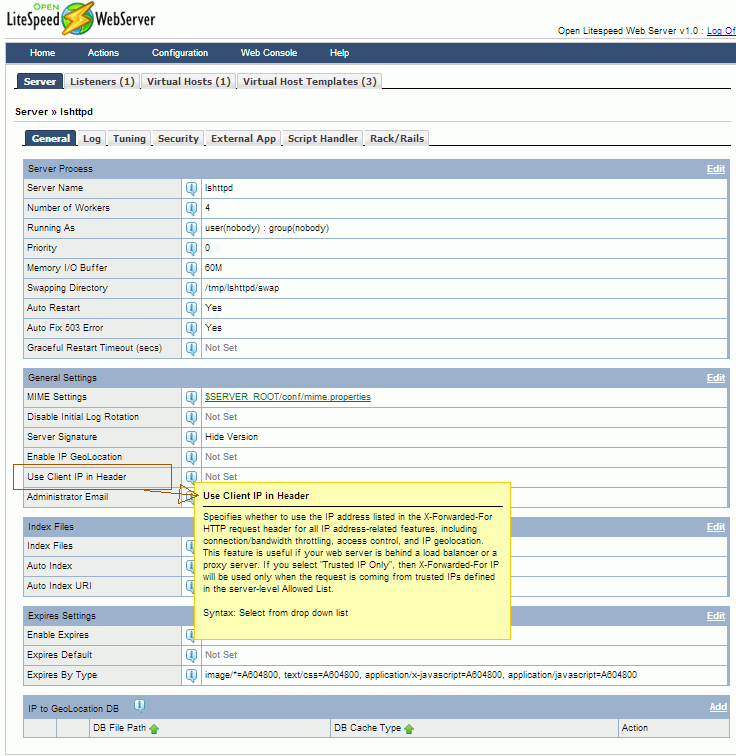
Task: Open the Log sub-tab
Action: click(92, 138)
